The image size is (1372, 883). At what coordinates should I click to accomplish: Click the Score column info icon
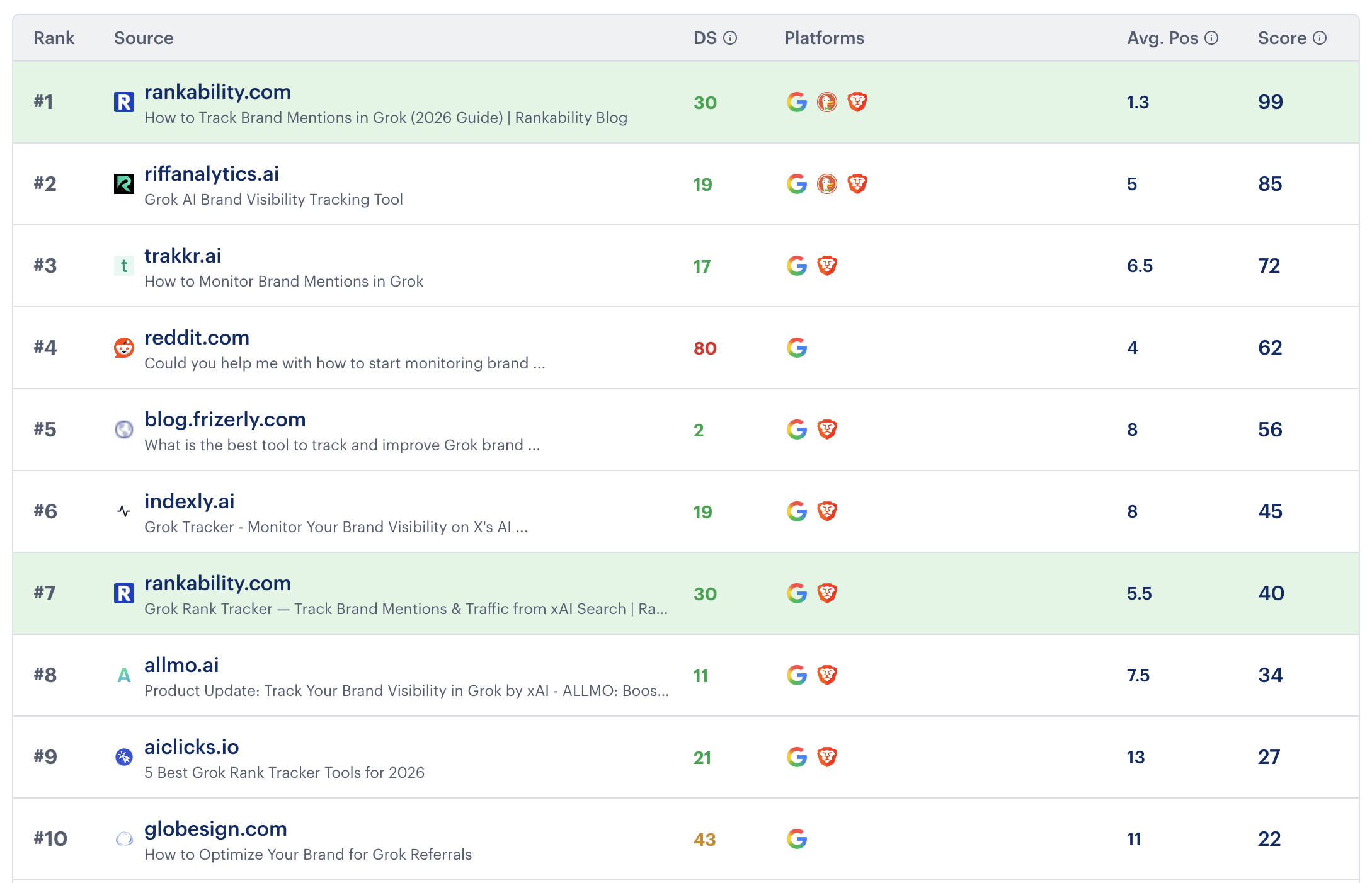[x=1319, y=38]
